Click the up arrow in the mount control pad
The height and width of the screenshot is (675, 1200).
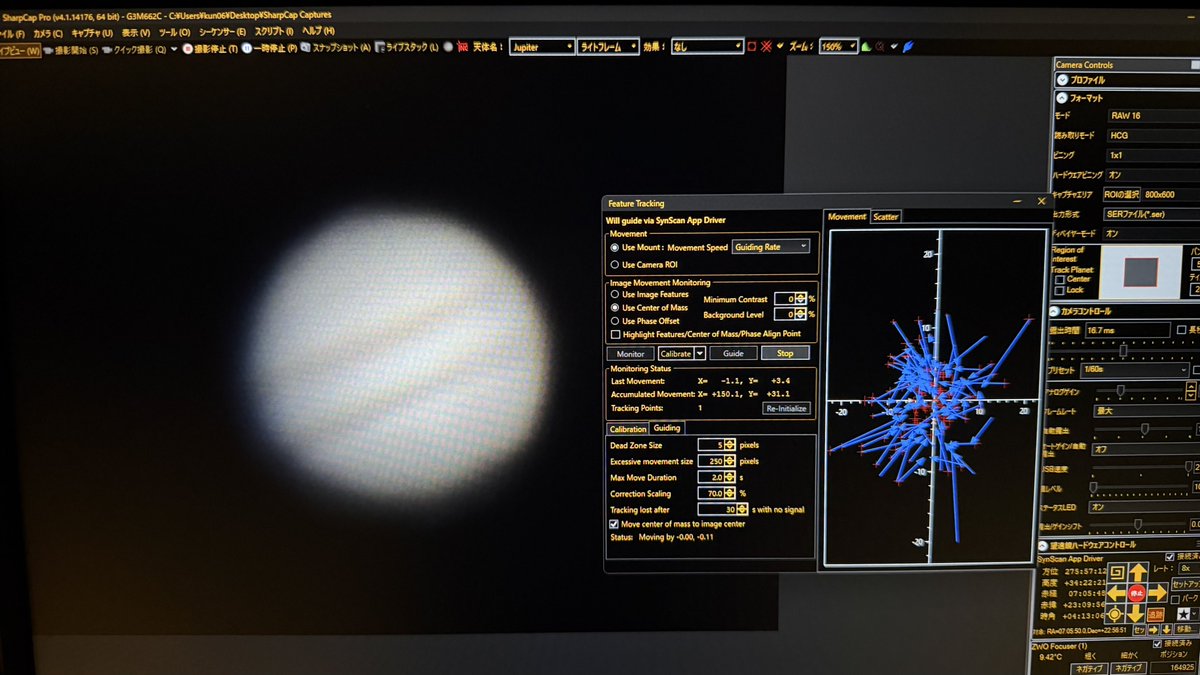click(1138, 571)
